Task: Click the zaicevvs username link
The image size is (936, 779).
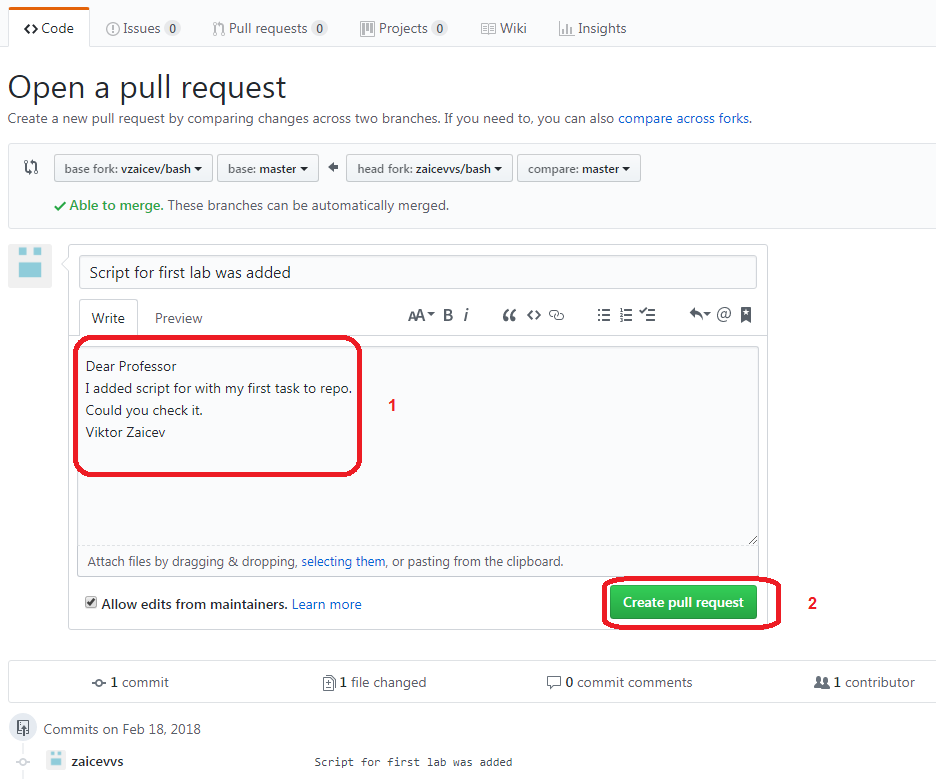Action: 97,761
